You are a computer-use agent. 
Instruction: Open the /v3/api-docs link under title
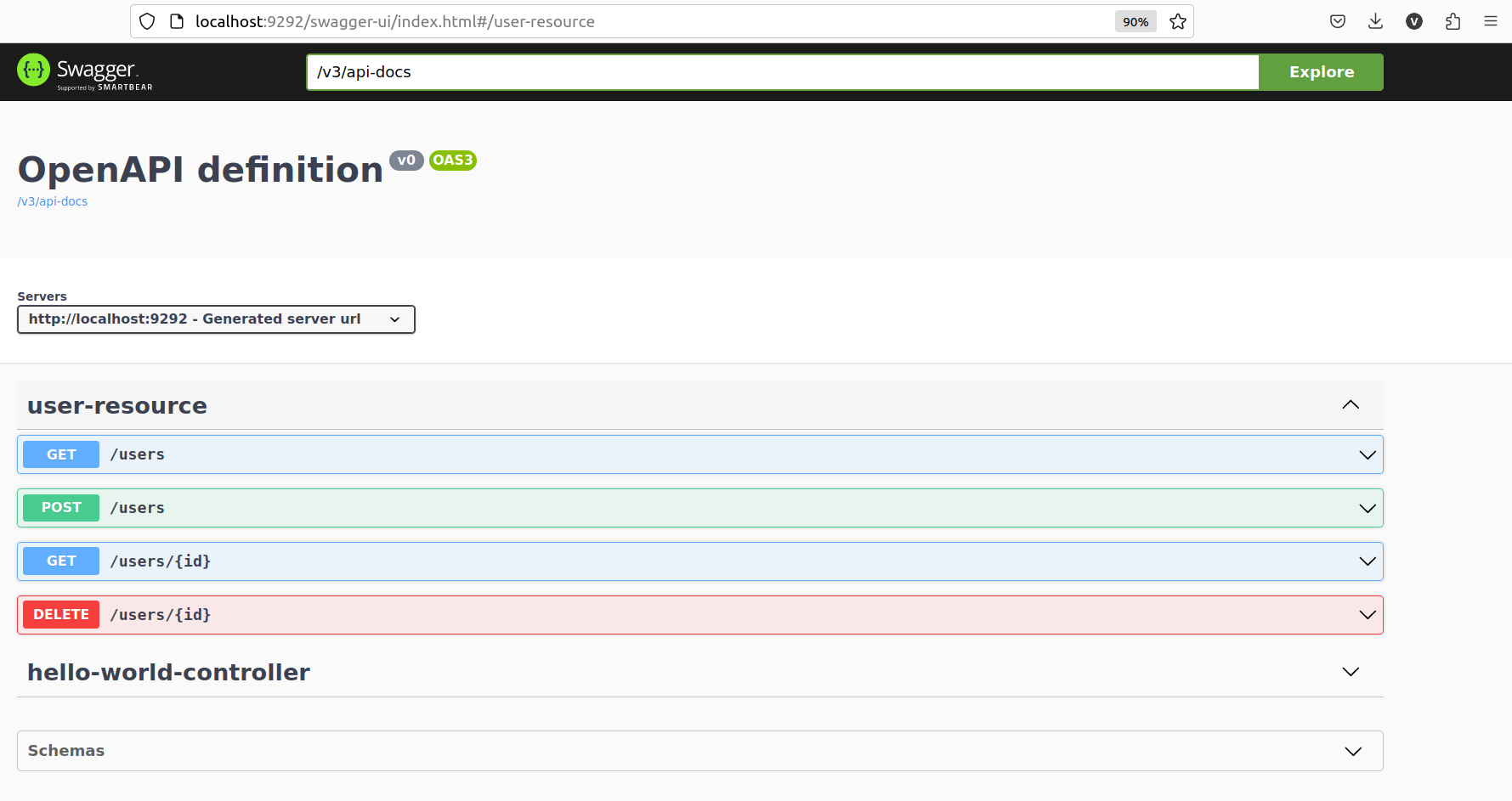(x=53, y=201)
